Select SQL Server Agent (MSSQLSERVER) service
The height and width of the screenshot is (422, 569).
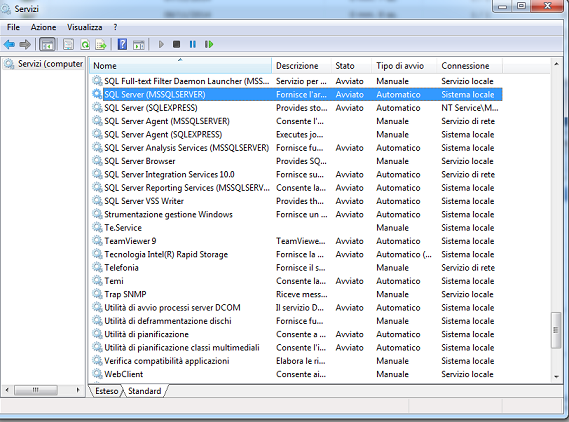[296, 121]
